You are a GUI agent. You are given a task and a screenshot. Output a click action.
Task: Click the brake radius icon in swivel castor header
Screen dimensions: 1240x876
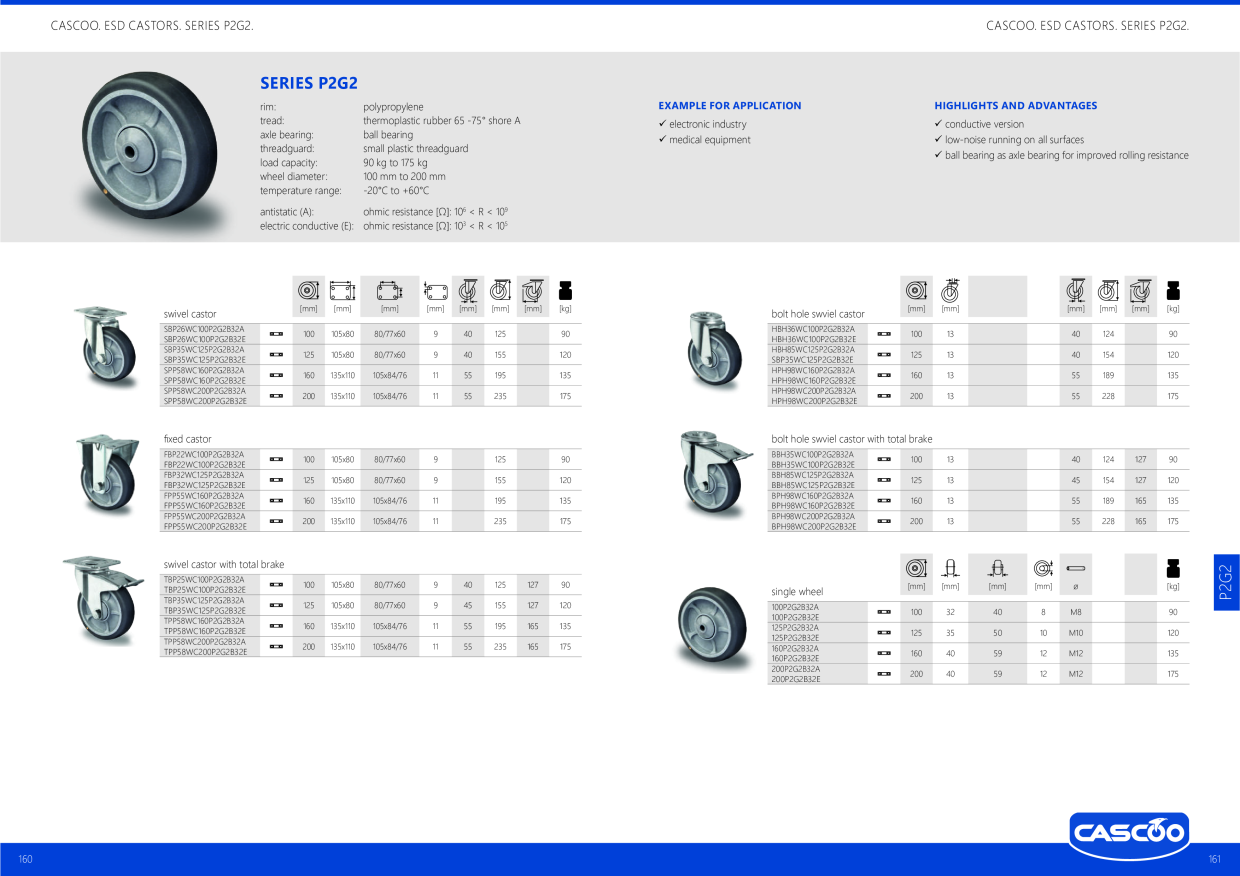533,290
